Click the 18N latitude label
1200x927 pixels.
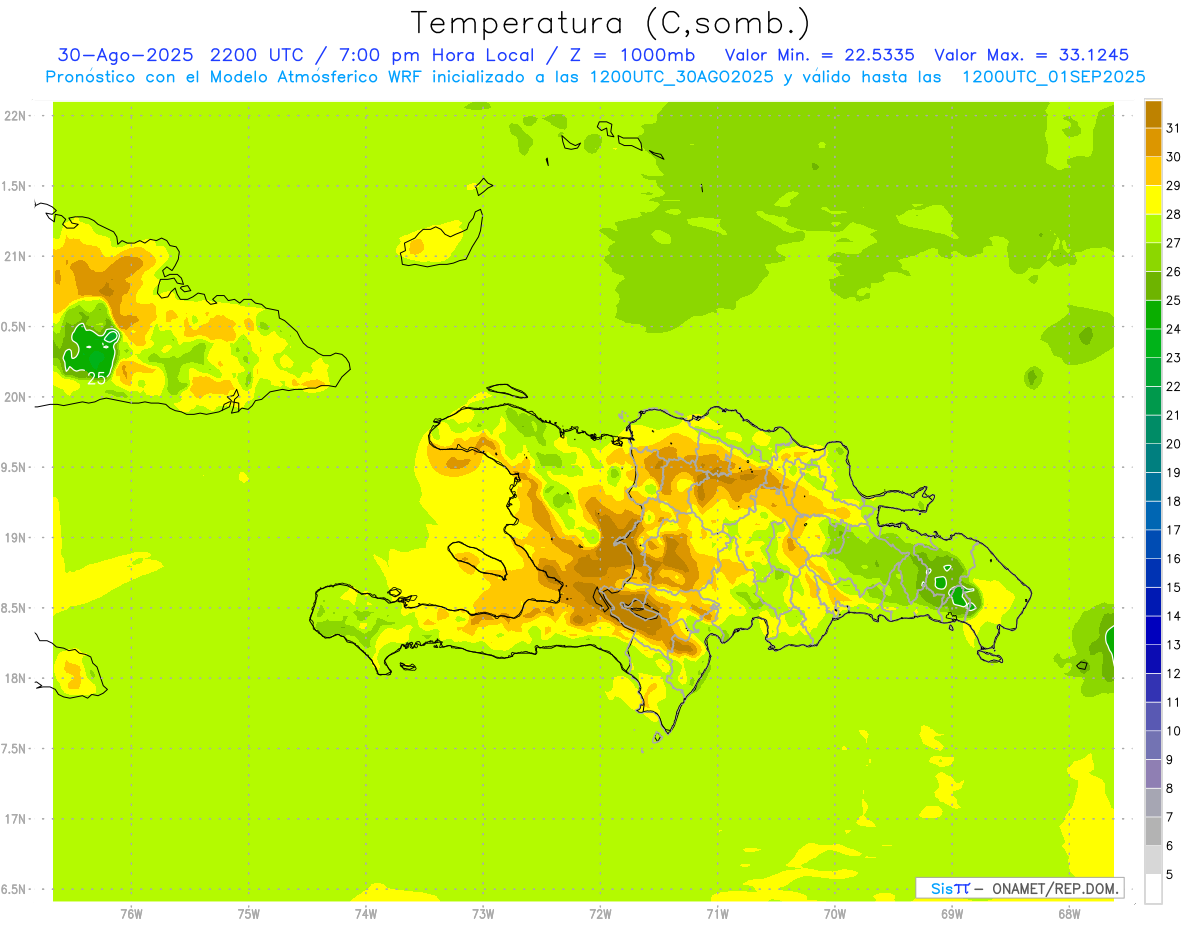coord(14,679)
